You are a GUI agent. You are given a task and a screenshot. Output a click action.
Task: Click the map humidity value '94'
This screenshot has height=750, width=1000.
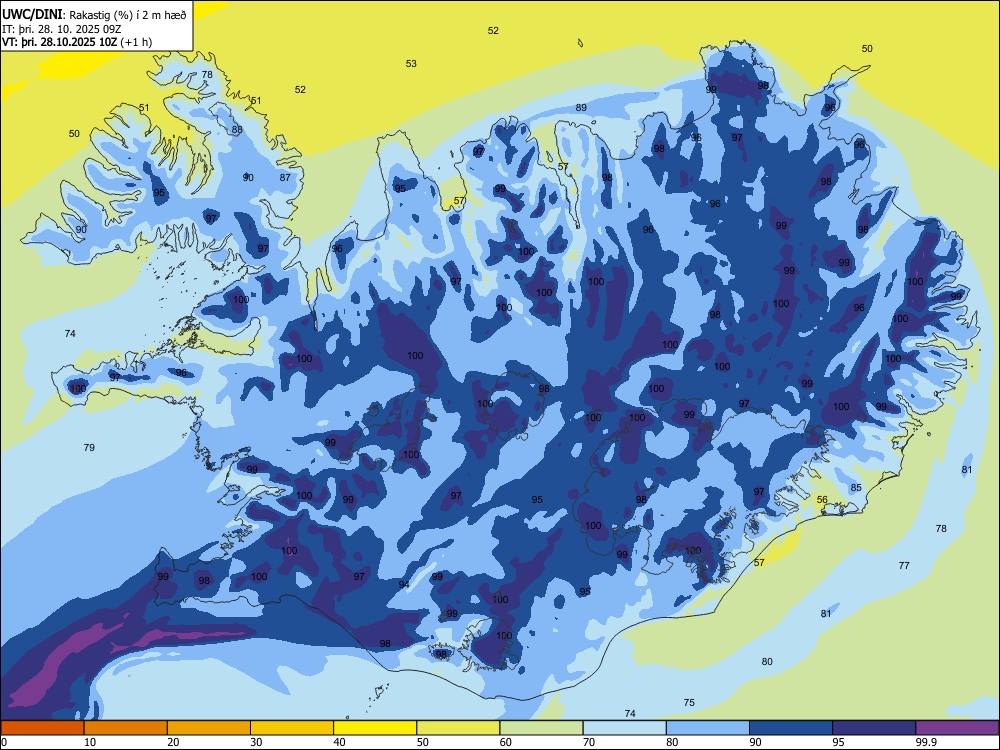point(404,584)
